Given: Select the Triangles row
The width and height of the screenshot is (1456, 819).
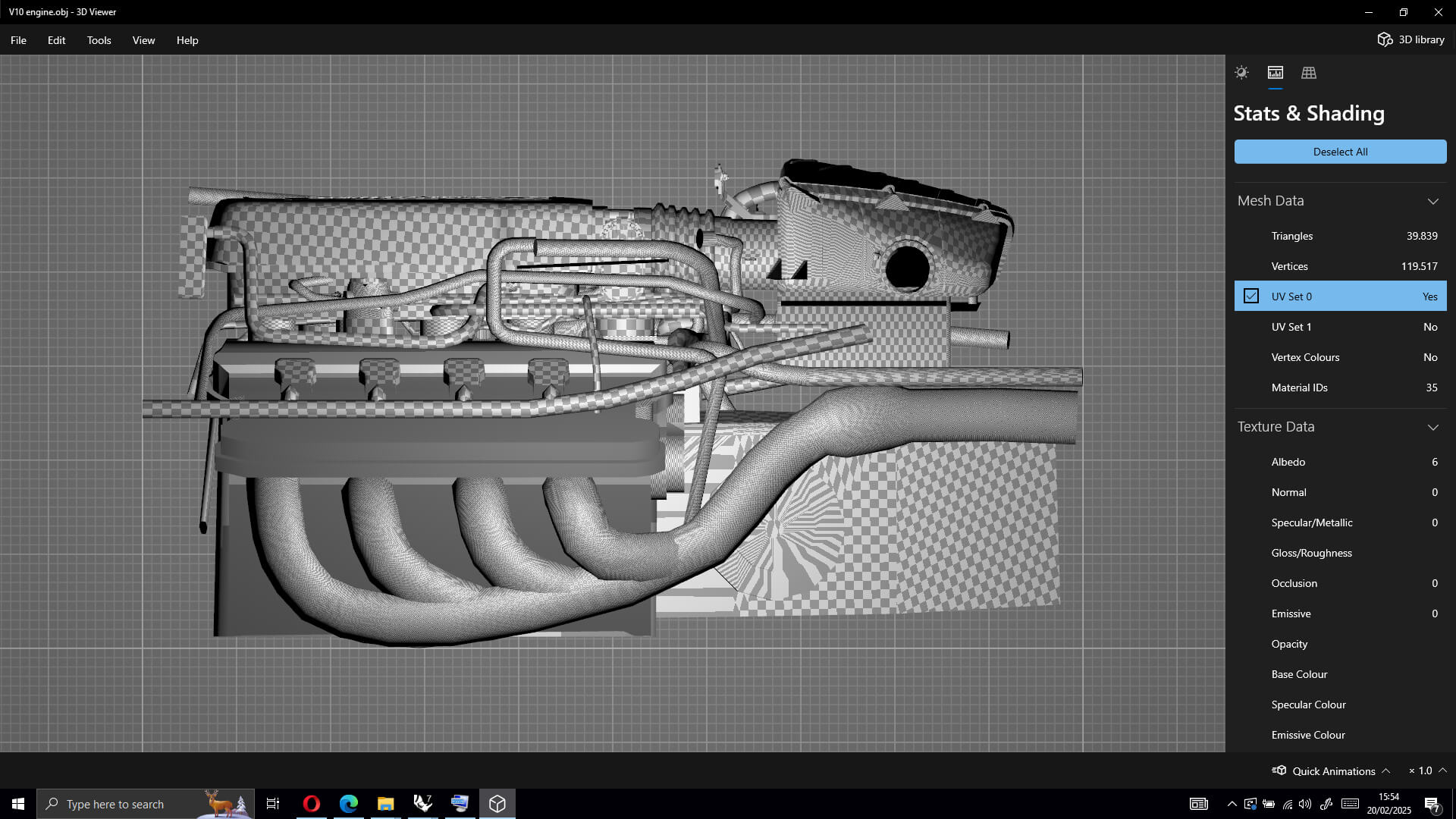Looking at the screenshot, I should [x=1340, y=236].
